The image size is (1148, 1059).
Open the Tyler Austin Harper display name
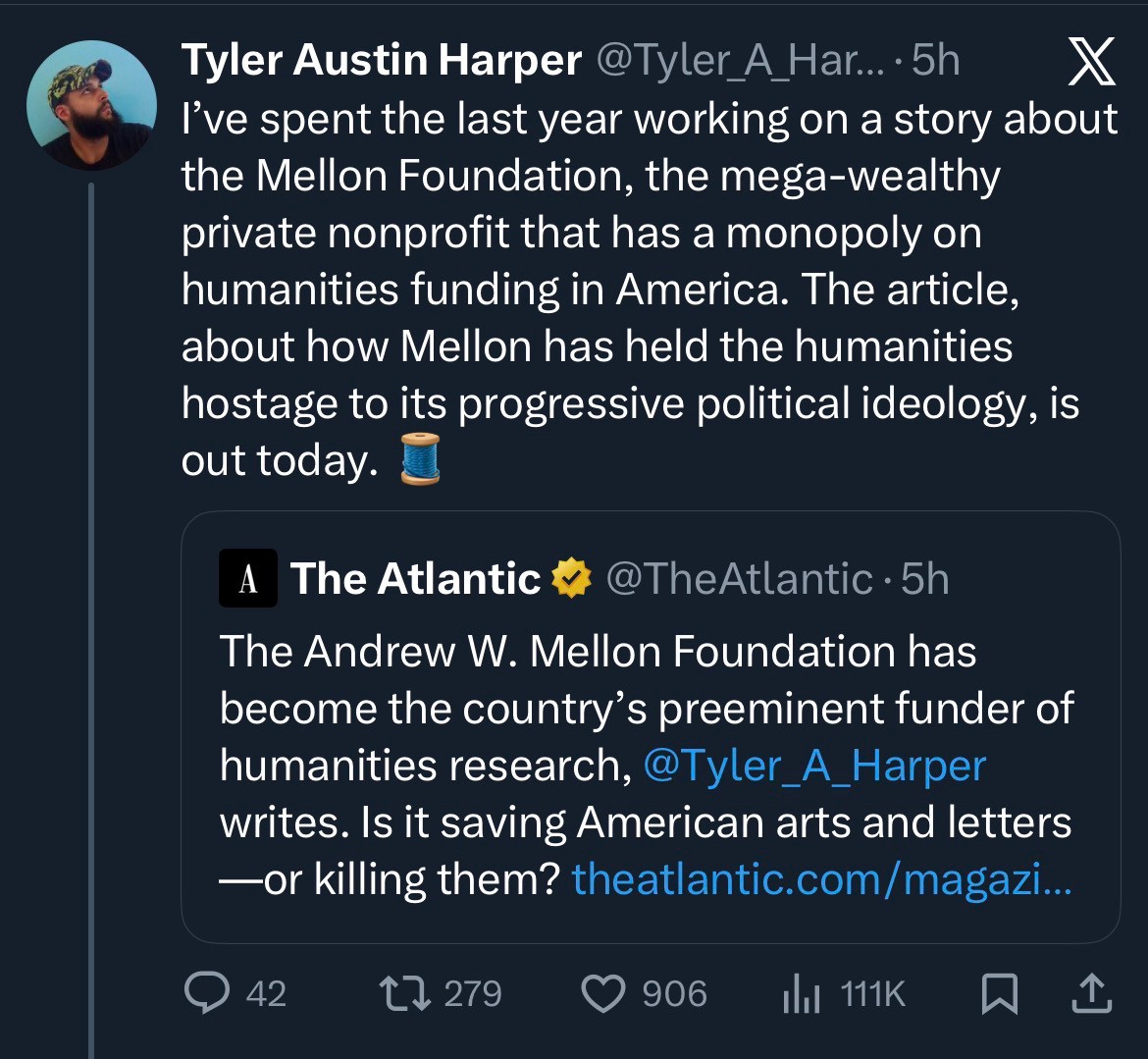(381, 62)
